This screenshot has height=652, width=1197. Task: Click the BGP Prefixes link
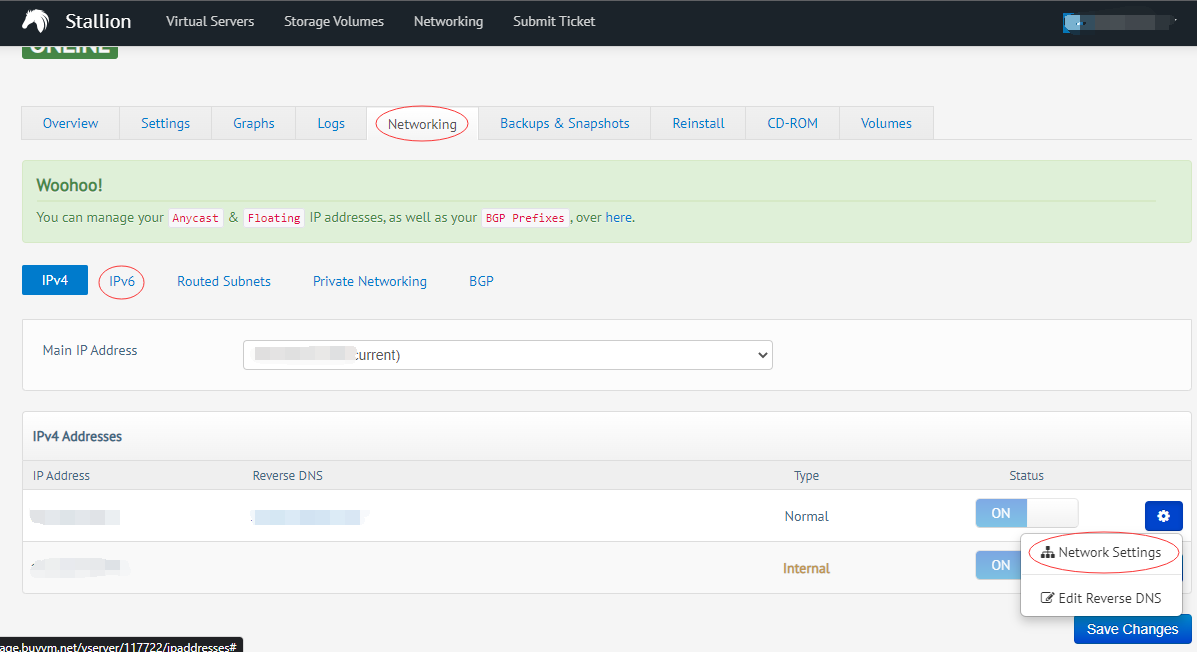(525, 217)
